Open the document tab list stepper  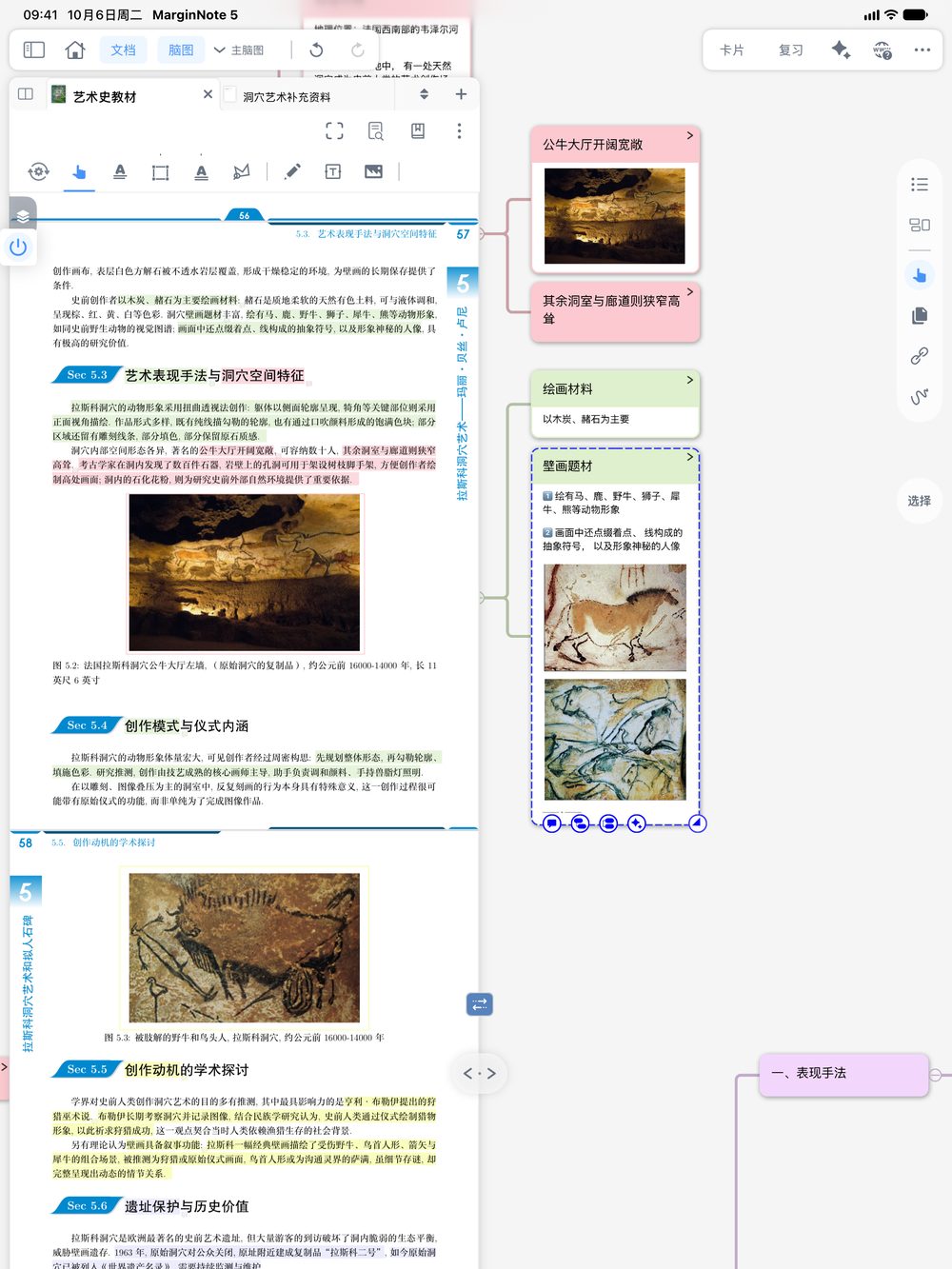424,94
